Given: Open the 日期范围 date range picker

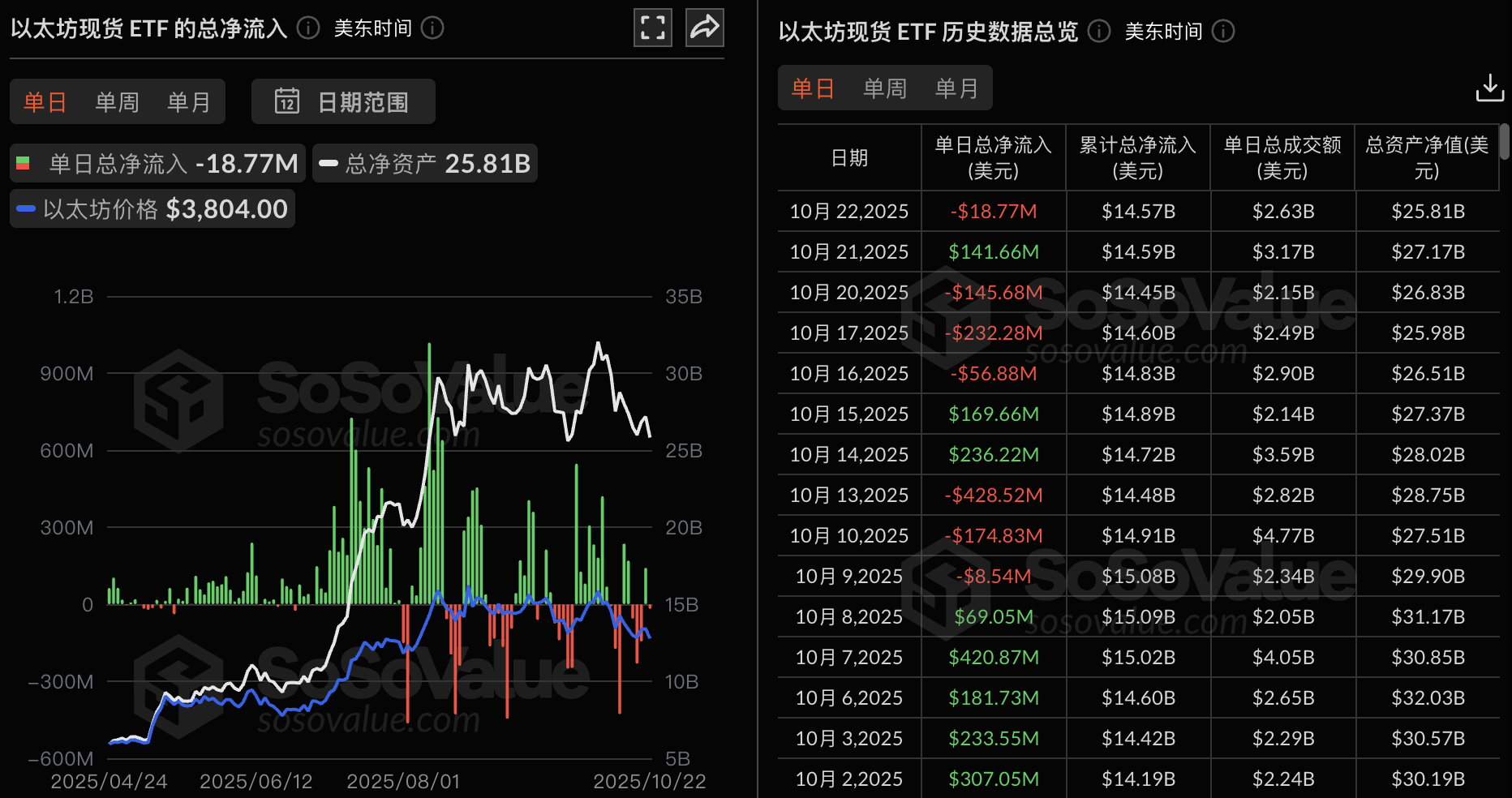Looking at the screenshot, I should [x=343, y=101].
